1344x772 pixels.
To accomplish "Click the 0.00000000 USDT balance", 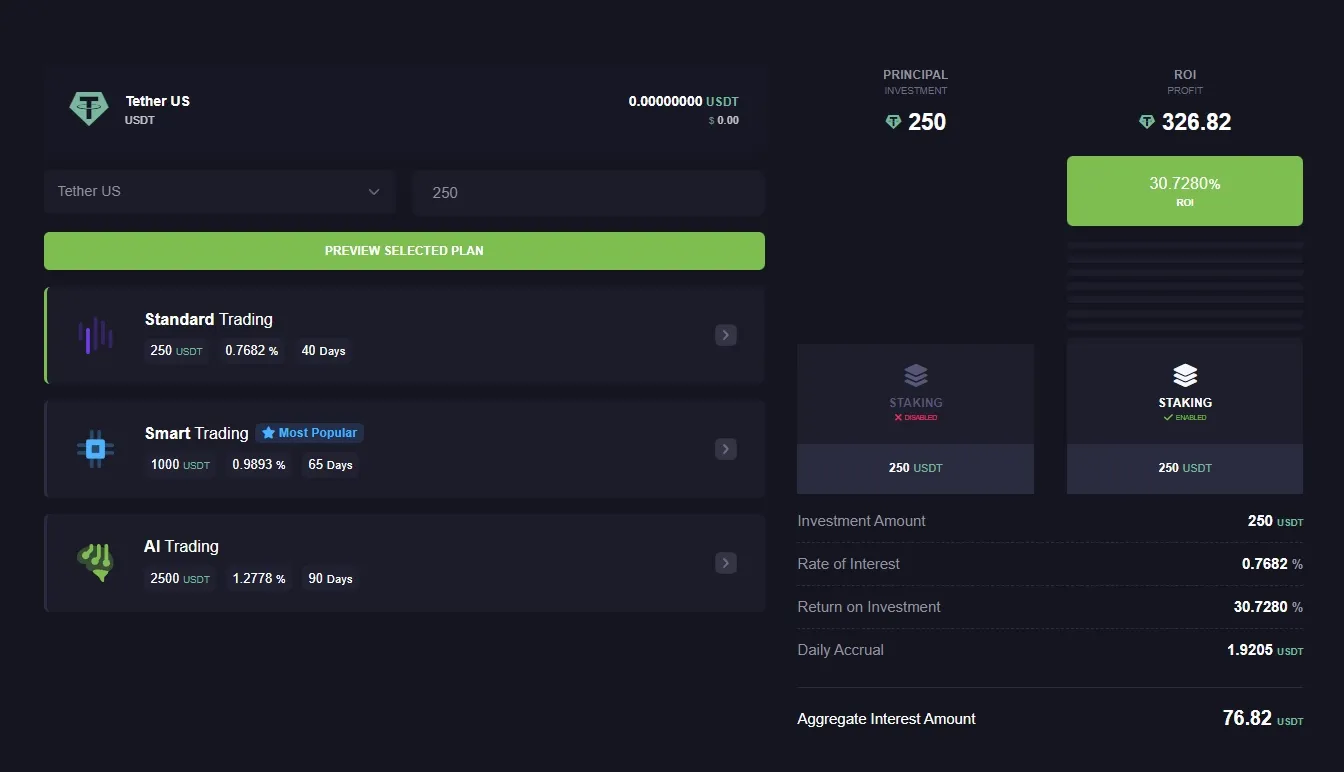I will coord(684,101).
